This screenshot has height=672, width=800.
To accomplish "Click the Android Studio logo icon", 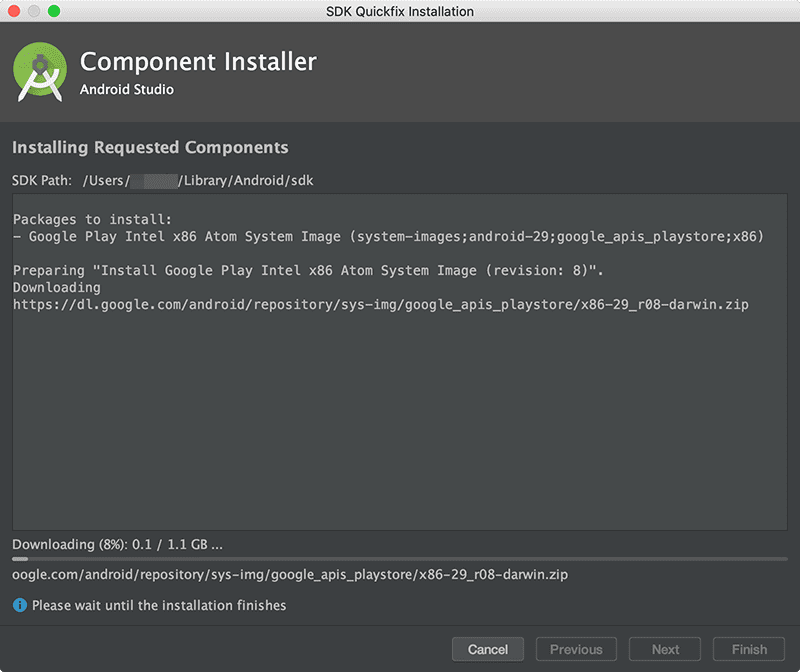I will (x=40, y=72).
